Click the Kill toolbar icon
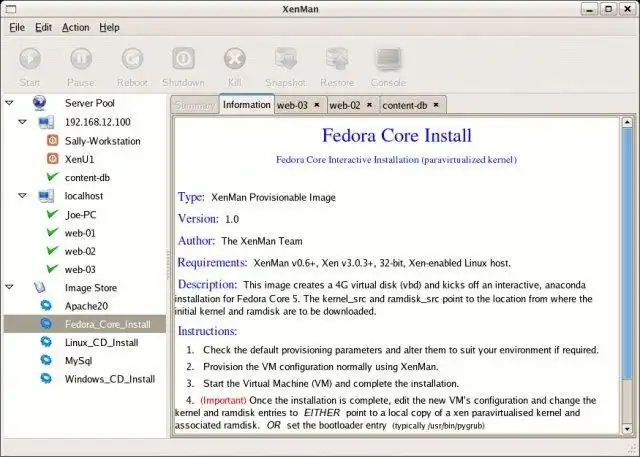 [x=235, y=59]
